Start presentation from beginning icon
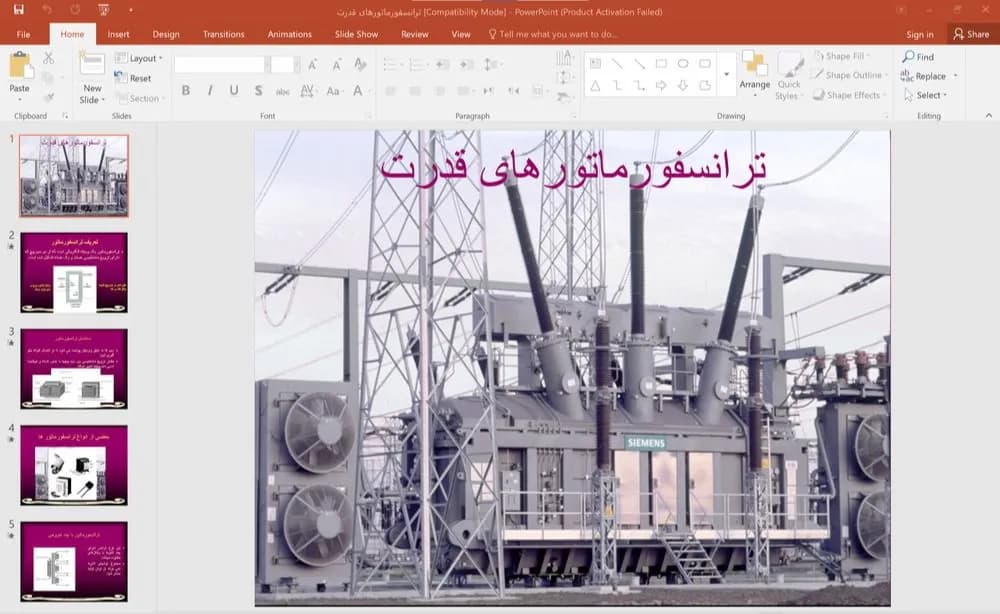 pos(103,10)
